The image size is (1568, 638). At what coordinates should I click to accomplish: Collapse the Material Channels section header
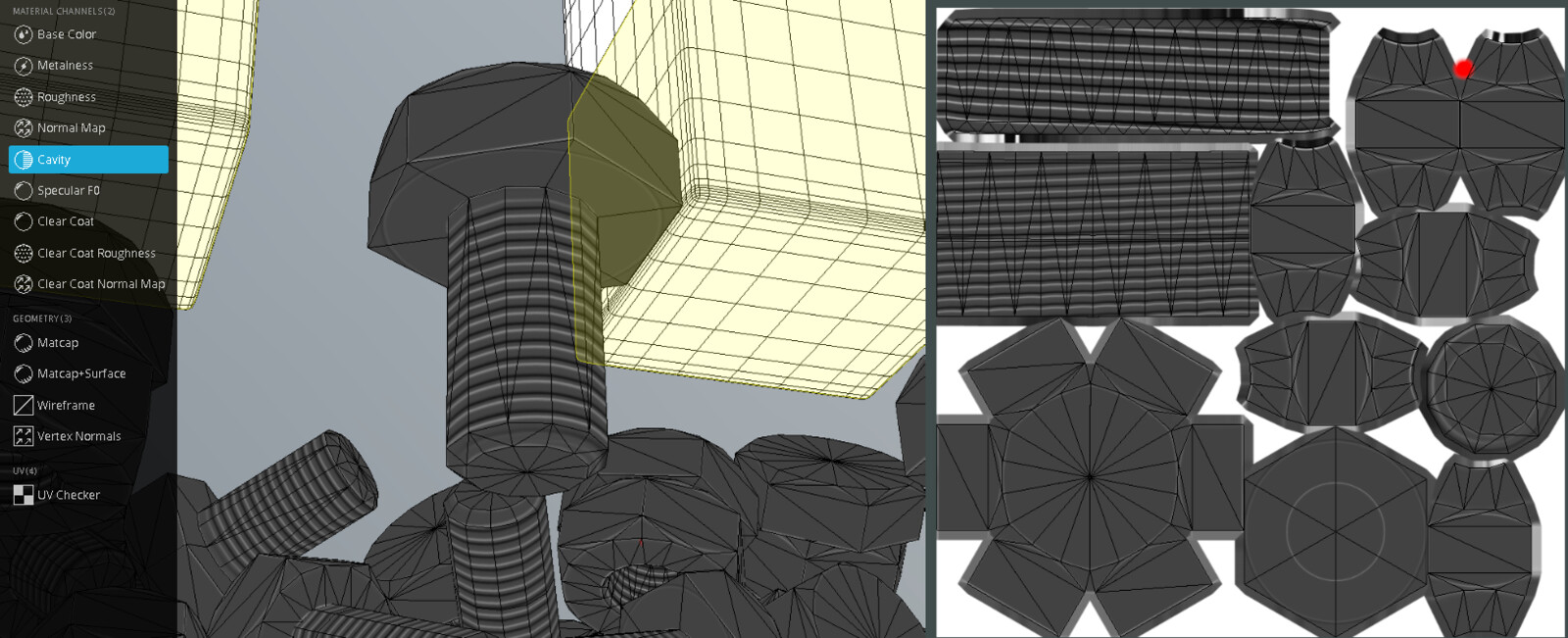pyautogui.click(x=64, y=12)
